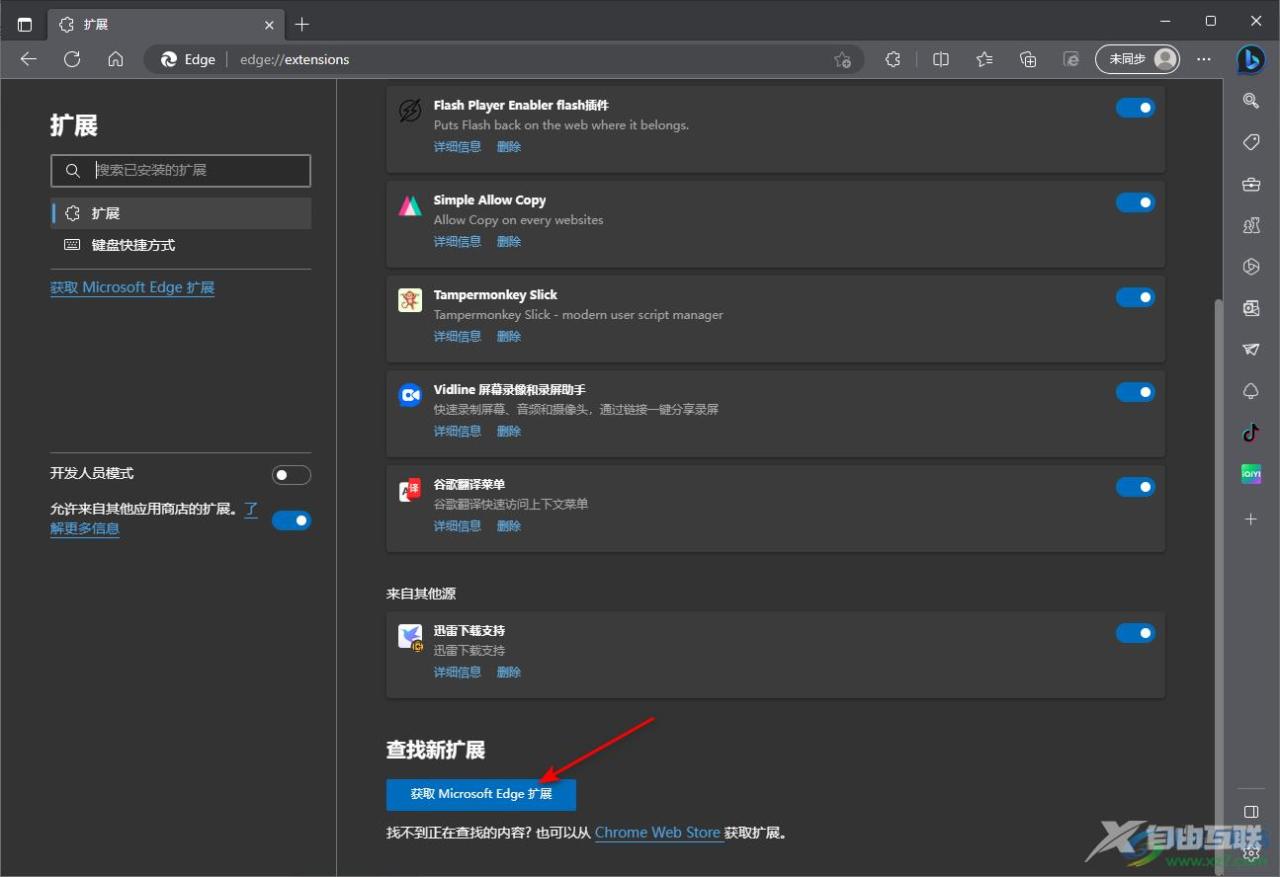1280x877 pixels.
Task: Click the Flash Player Enabler extension icon
Action: (x=410, y=111)
